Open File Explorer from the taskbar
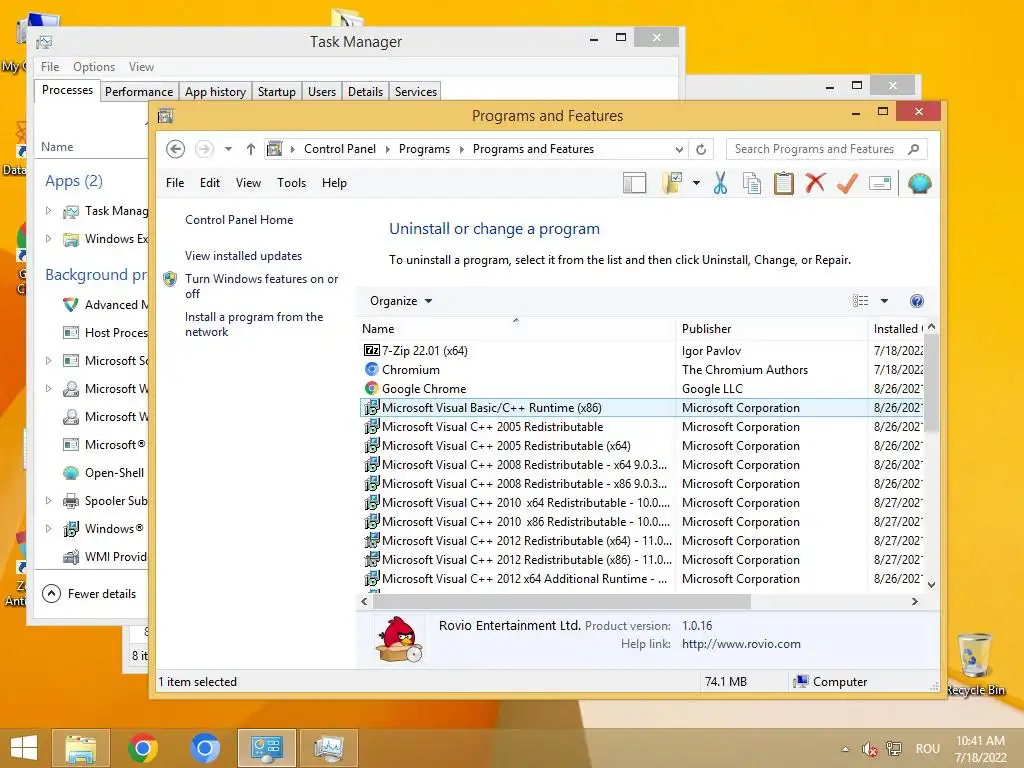This screenshot has width=1024, height=768. pyautogui.click(x=81, y=748)
